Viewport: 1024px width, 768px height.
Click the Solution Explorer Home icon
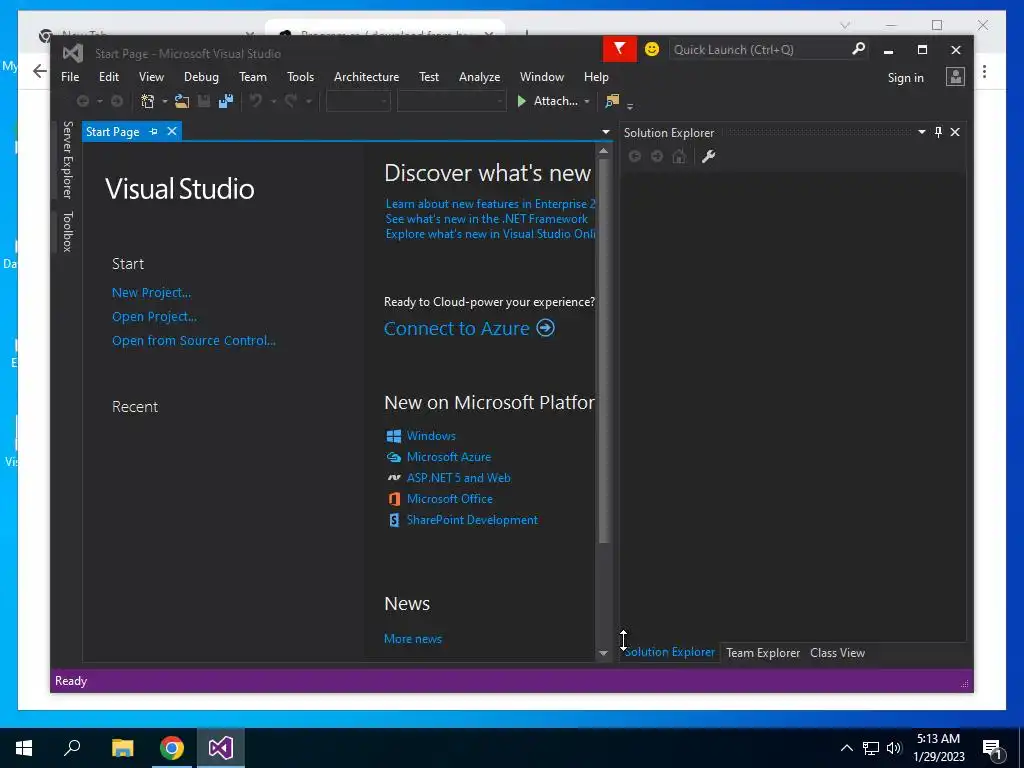click(x=679, y=156)
